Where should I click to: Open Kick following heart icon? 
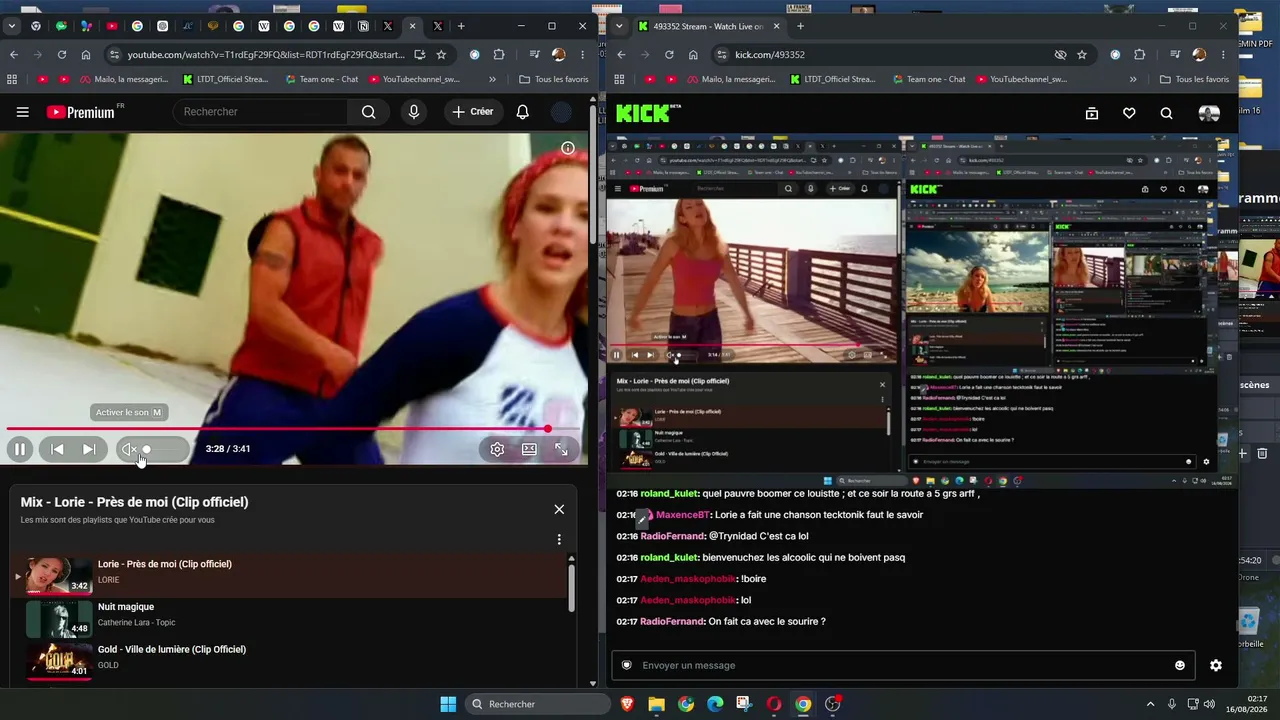point(1129,114)
